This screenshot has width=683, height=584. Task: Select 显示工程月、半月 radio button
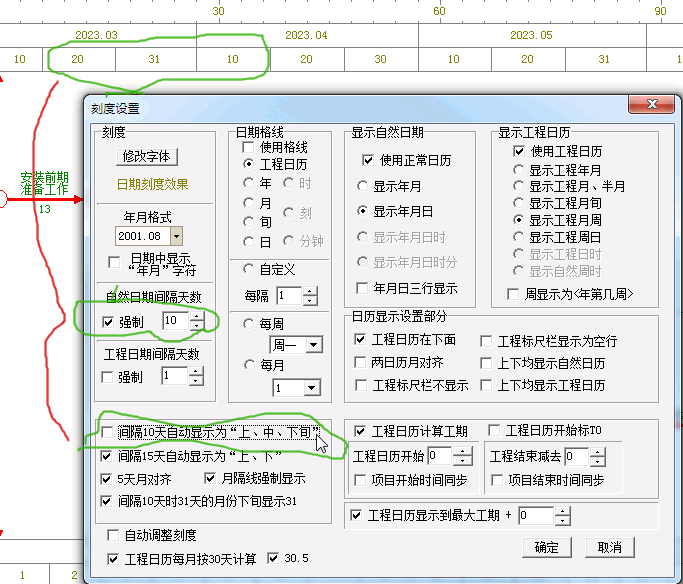(518, 186)
